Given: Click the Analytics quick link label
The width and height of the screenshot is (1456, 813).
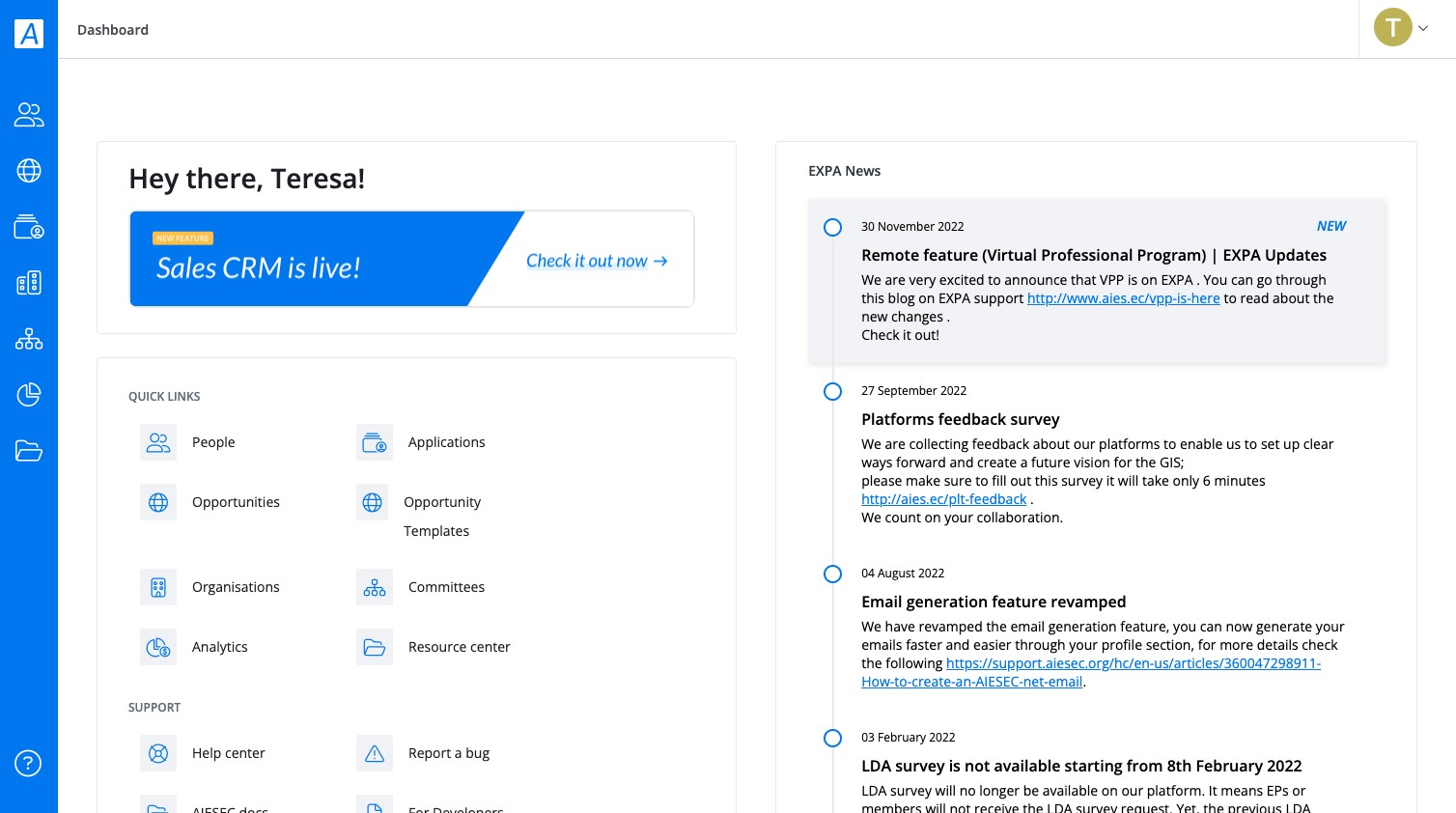Looking at the screenshot, I should (x=220, y=647).
